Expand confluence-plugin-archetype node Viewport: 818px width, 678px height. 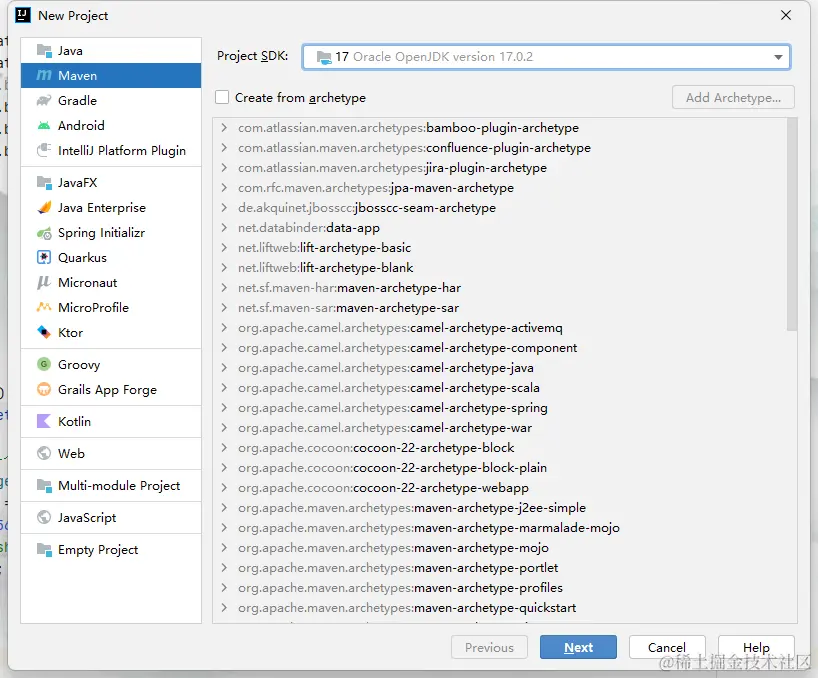(224, 148)
